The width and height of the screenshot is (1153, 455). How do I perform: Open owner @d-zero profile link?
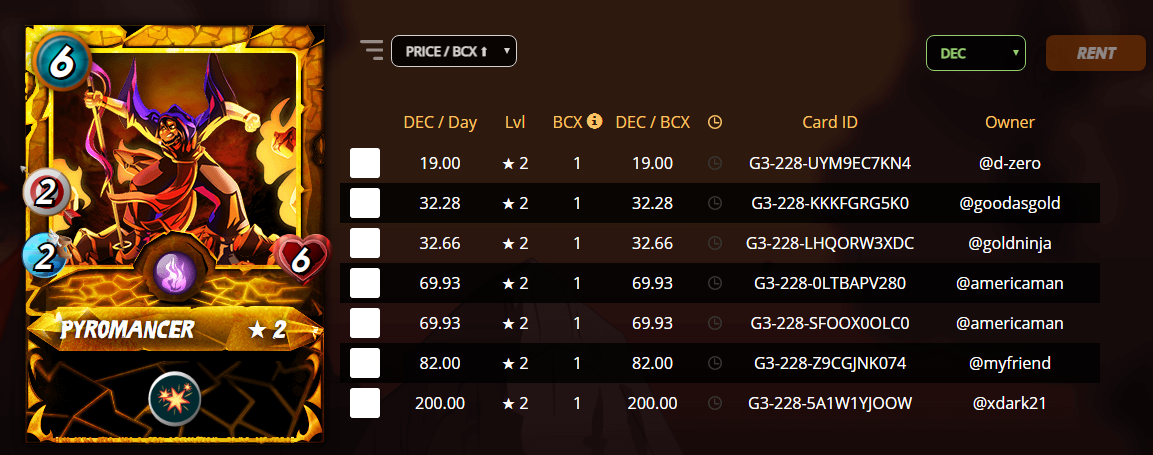tap(1010, 163)
